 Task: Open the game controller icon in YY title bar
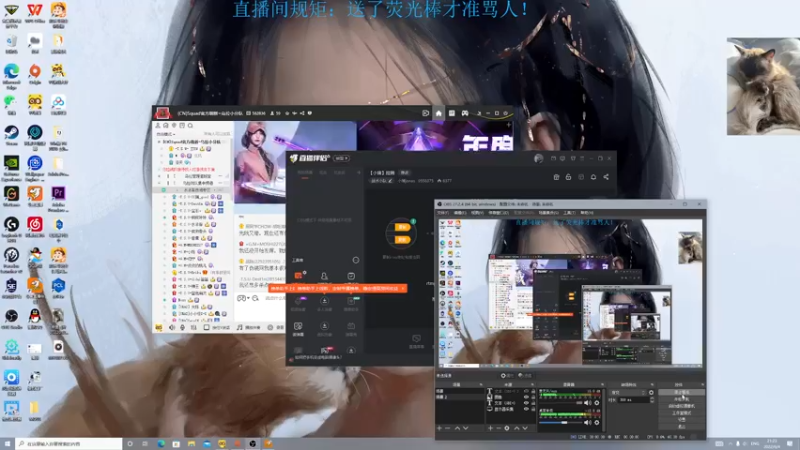click(465, 113)
